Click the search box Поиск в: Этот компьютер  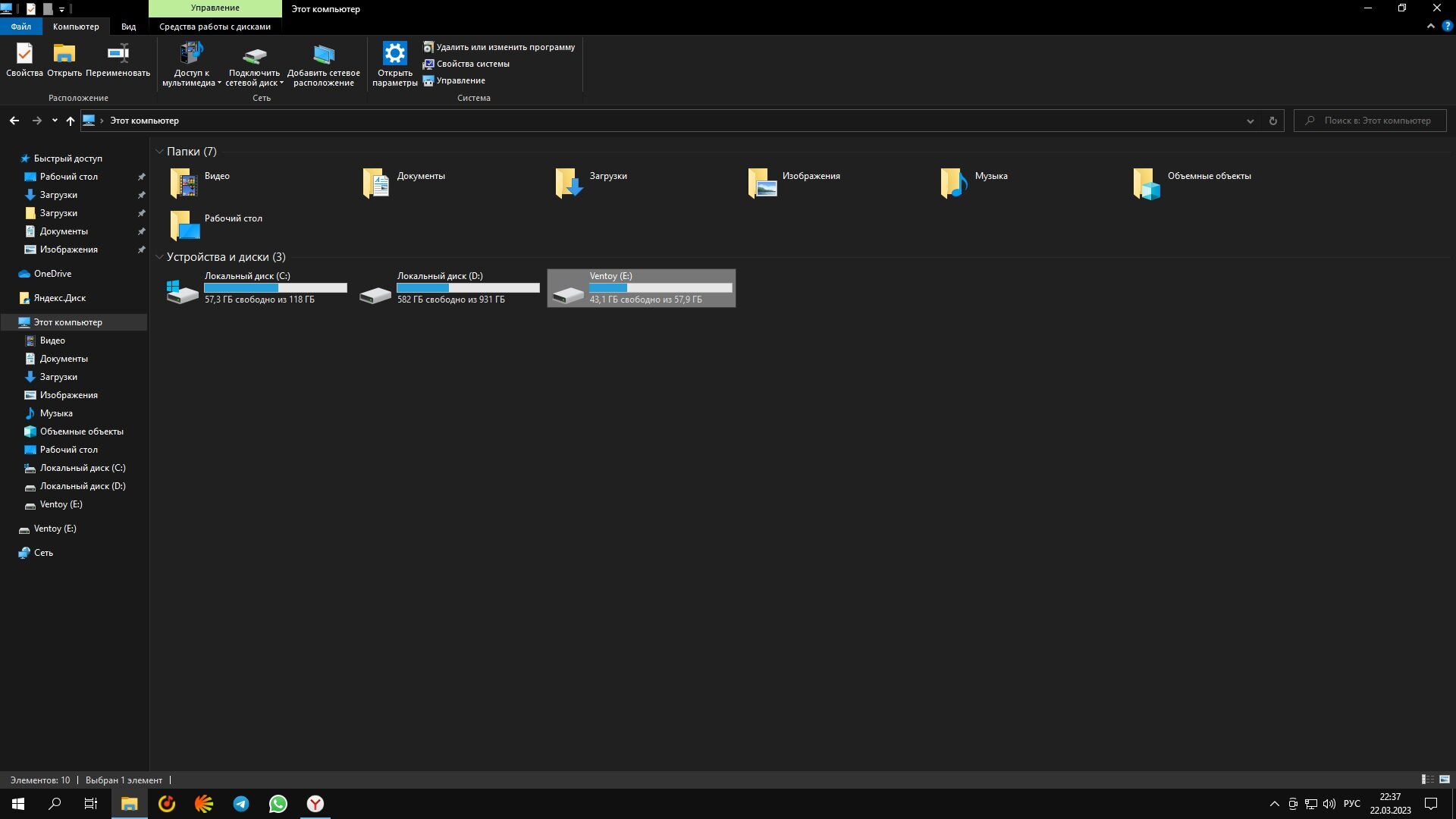pos(1370,121)
